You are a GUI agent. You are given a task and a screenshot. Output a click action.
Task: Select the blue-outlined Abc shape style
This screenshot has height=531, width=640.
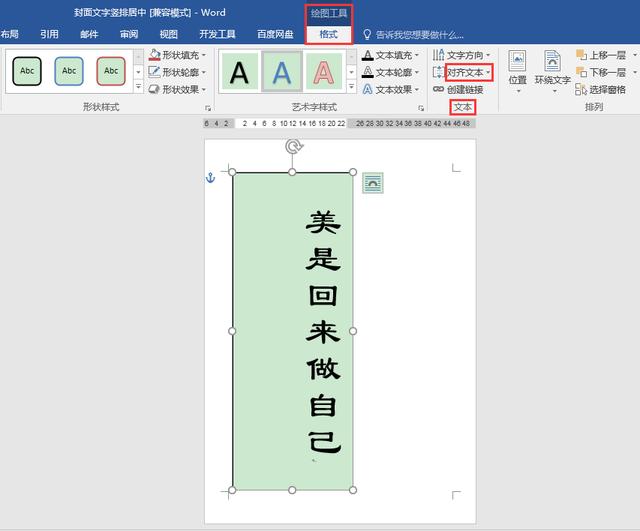69,71
